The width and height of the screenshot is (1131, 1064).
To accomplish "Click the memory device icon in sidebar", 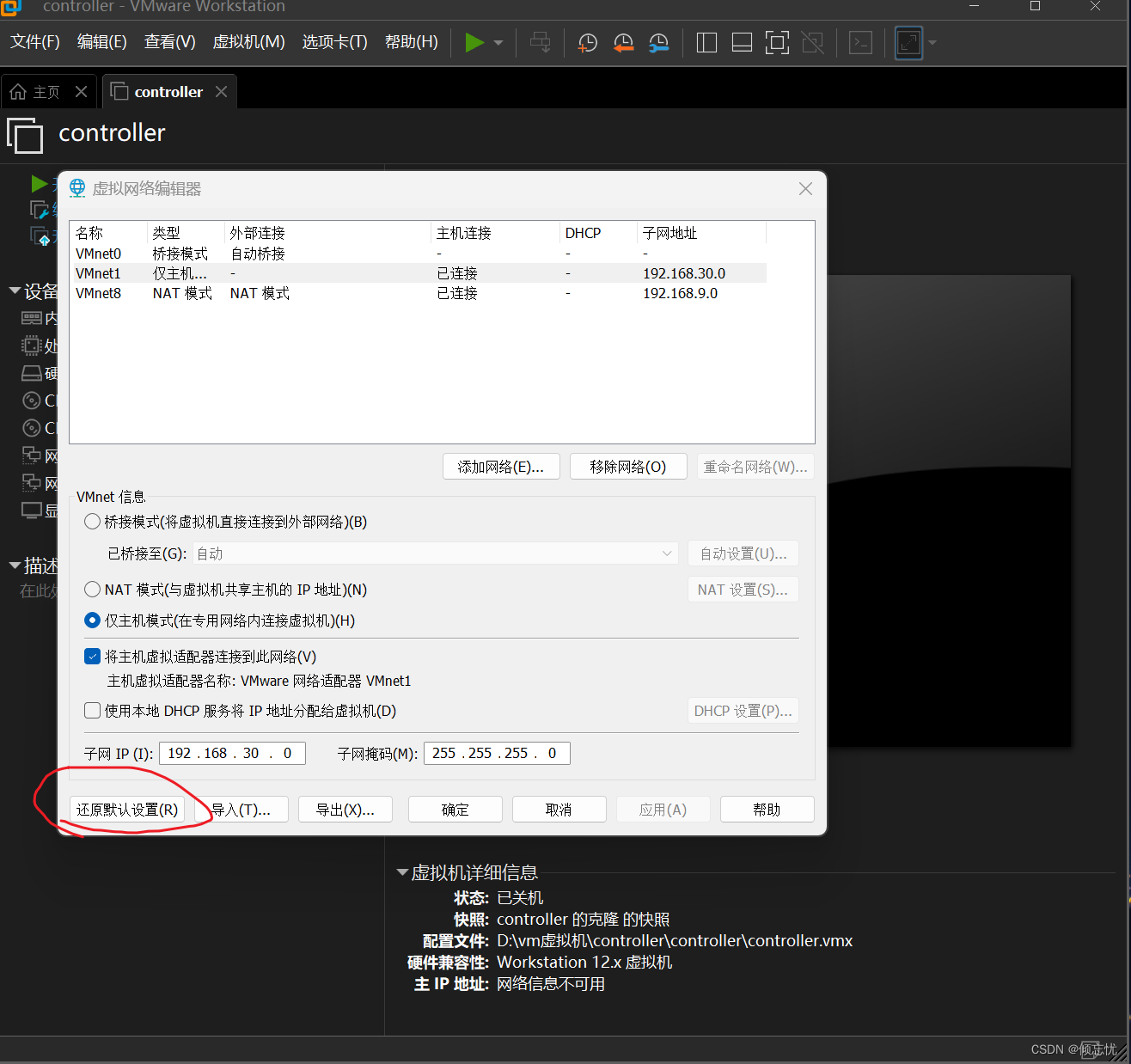I will point(31,318).
